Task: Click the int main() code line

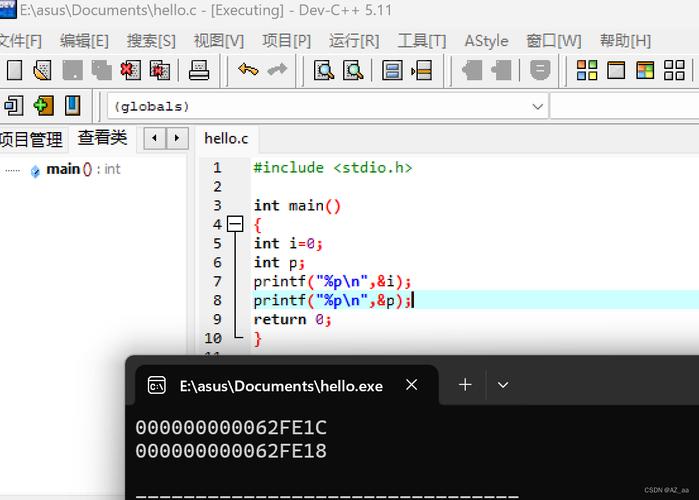Action: [x=297, y=205]
